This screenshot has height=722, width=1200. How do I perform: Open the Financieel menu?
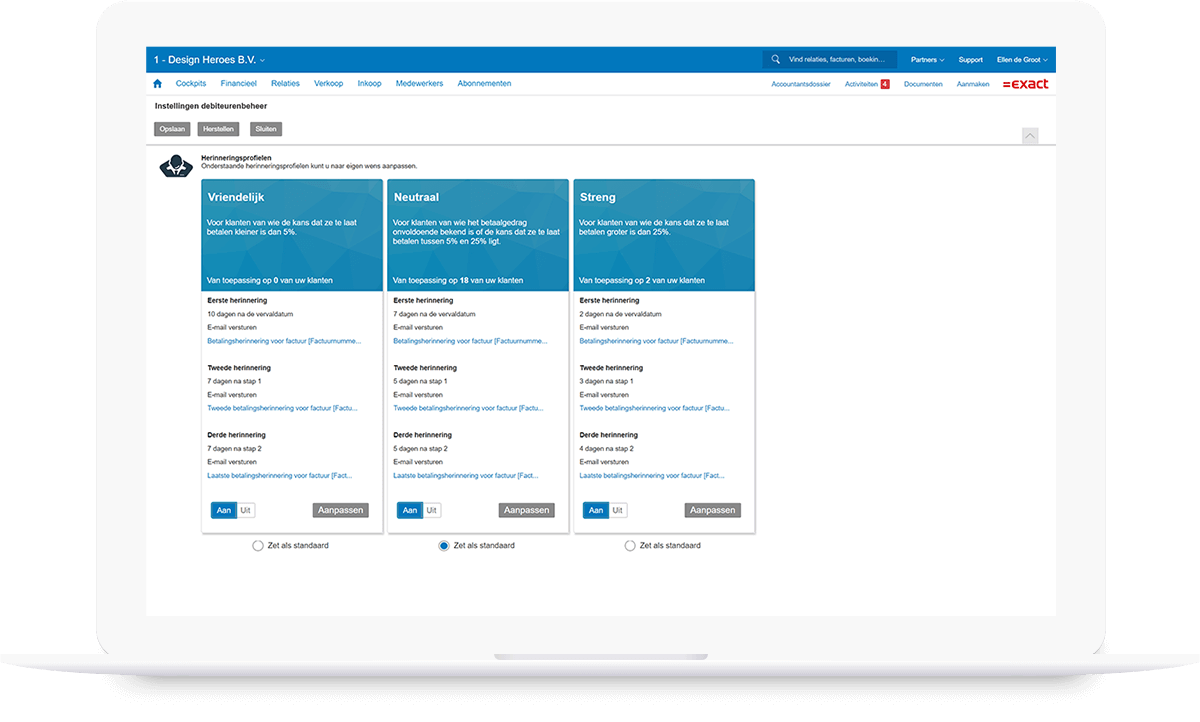coord(239,84)
